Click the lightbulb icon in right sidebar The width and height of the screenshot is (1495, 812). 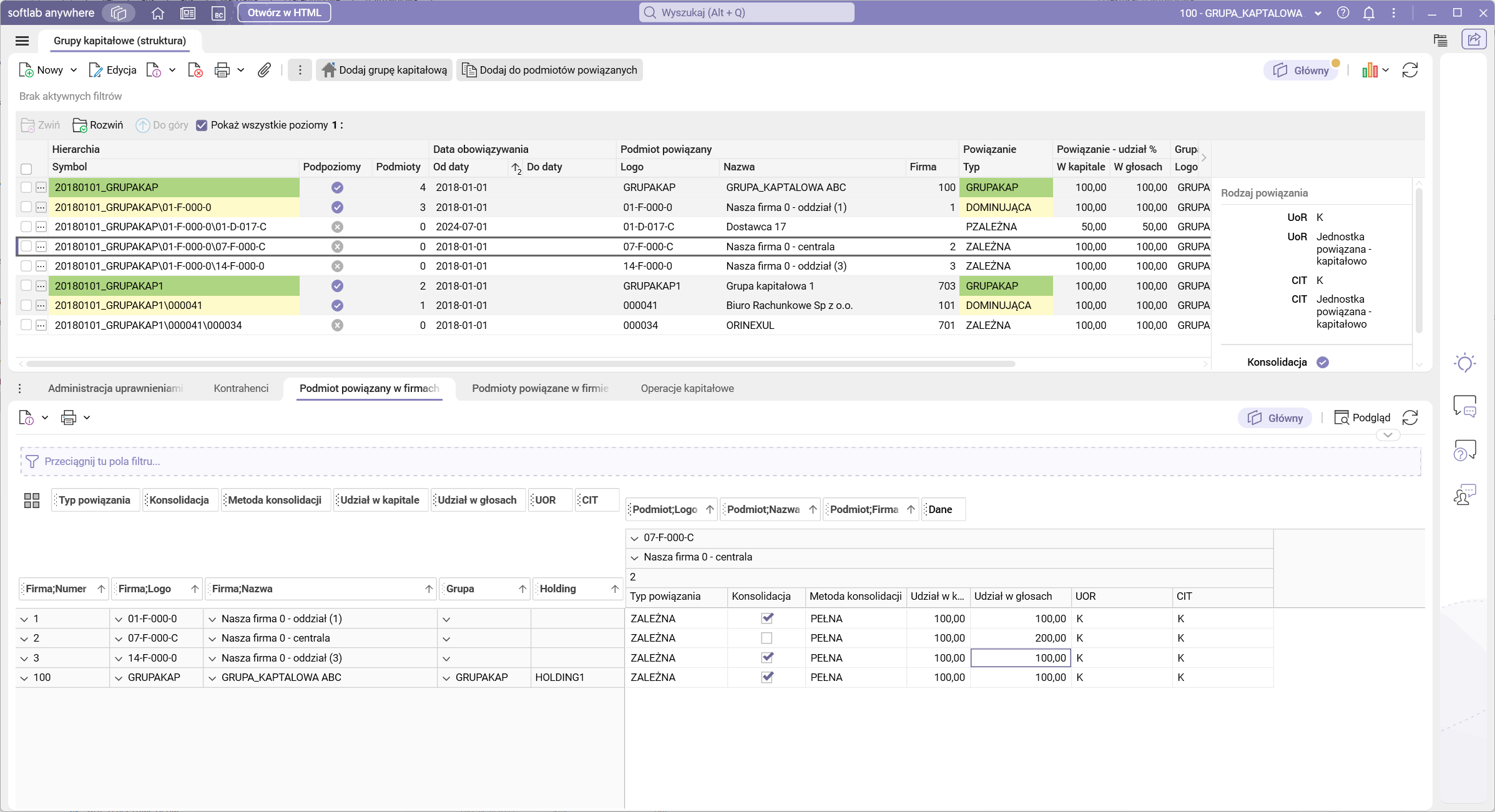coord(1464,363)
